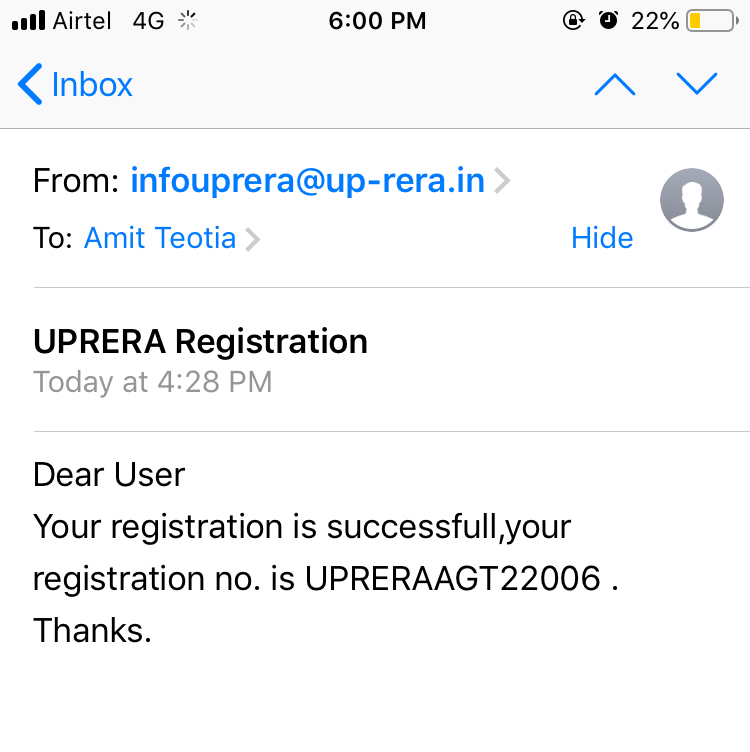Tap the battery level icon
750x752 pixels.
click(711, 21)
